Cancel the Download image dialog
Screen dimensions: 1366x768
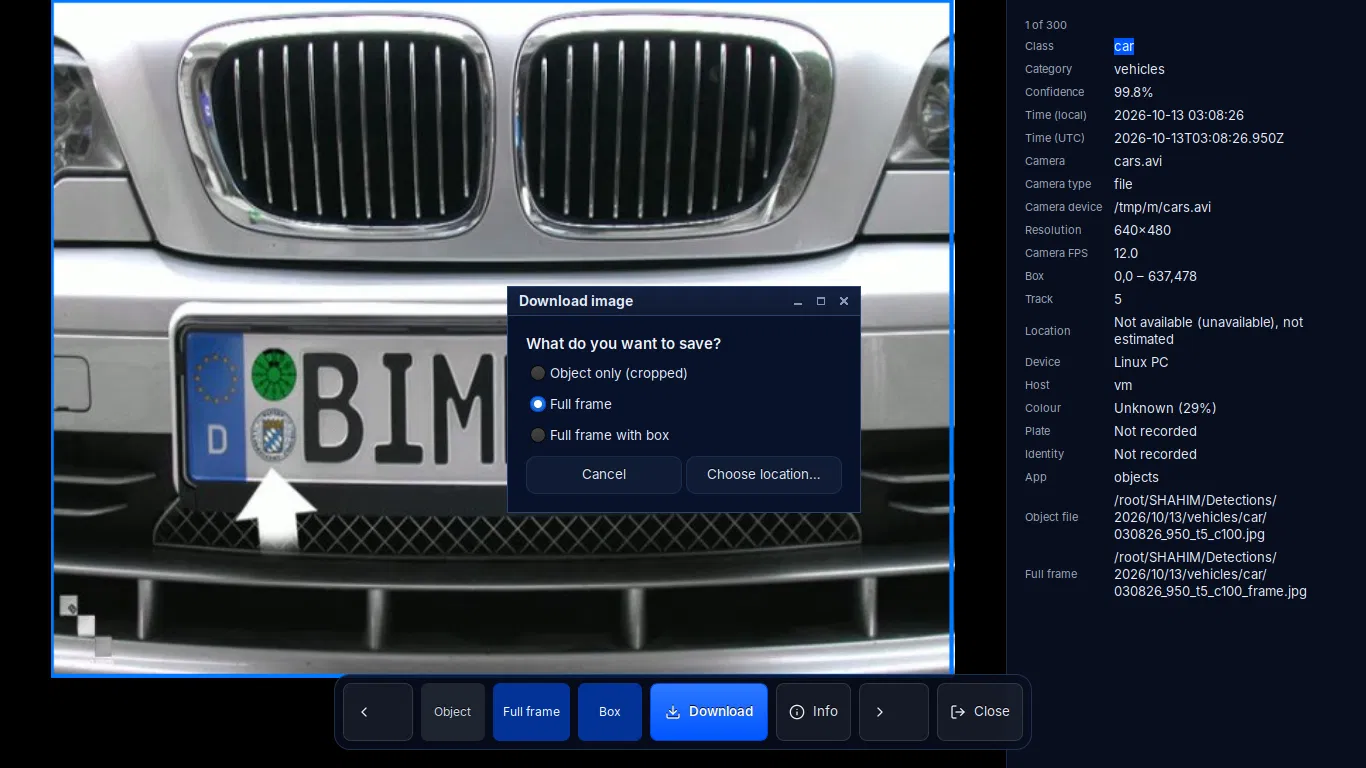(x=604, y=475)
